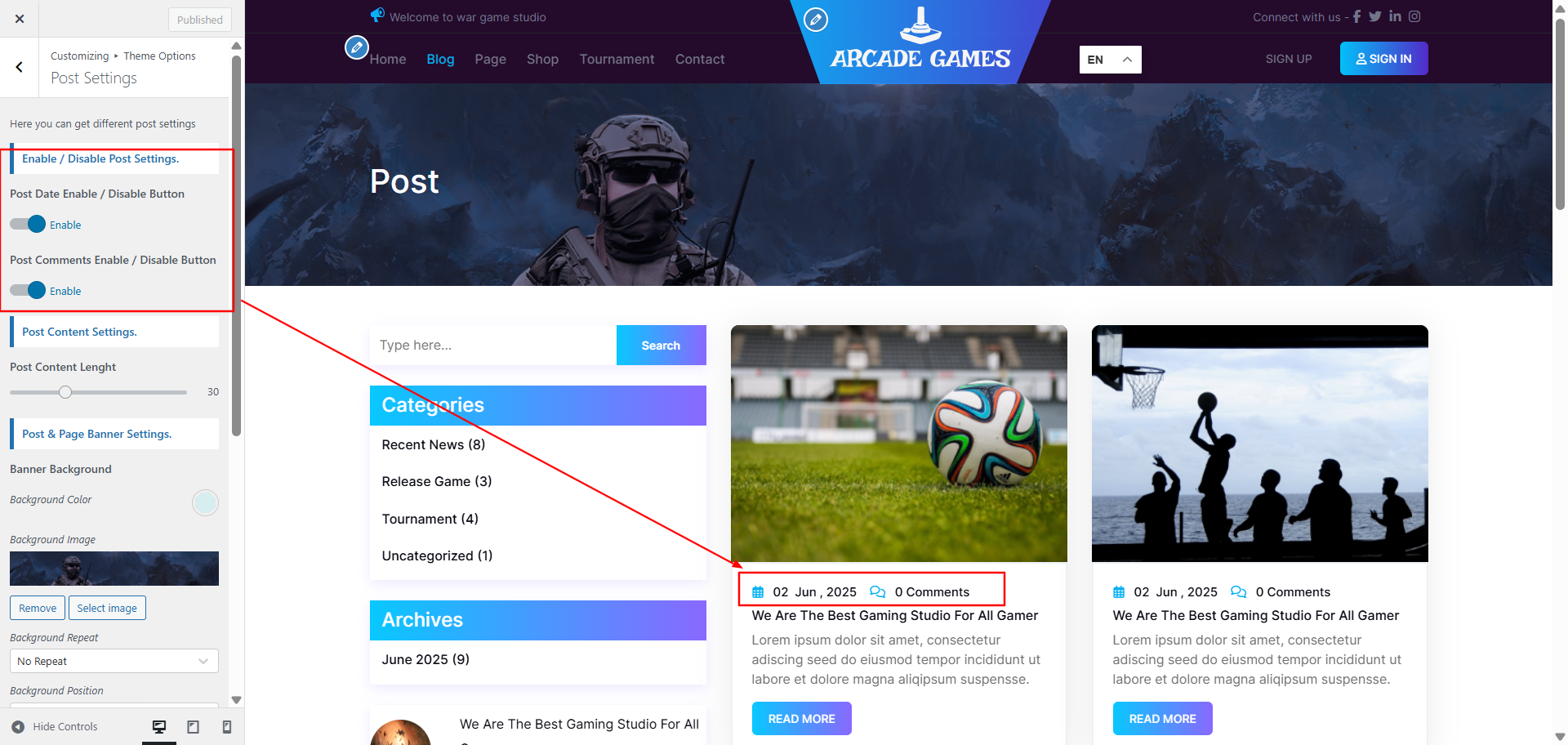Screen dimensions: 1568x745
Task: Switch to tablet preview device icon
Action: [194, 726]
